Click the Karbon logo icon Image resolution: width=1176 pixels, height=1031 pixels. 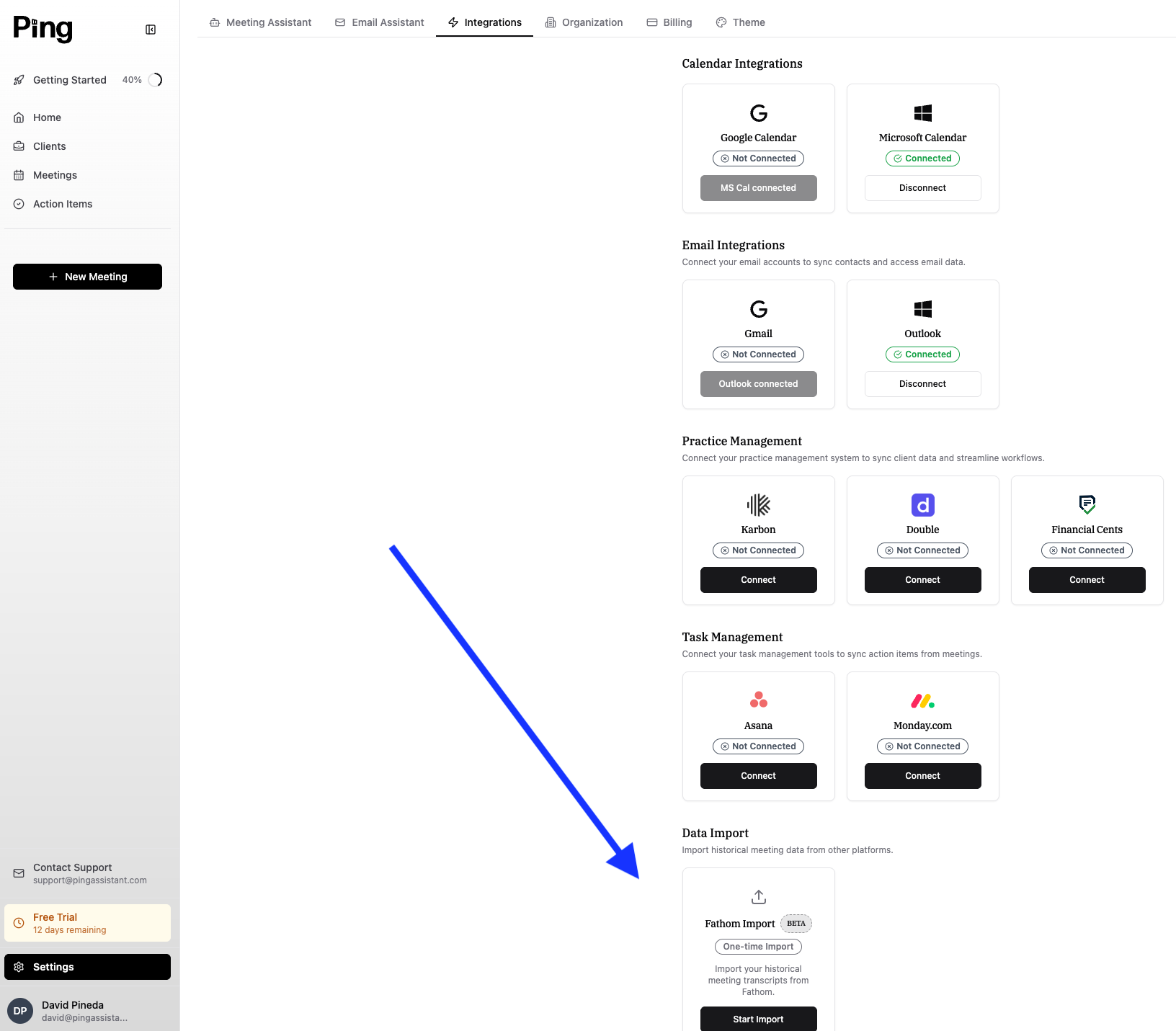[758, 505]
